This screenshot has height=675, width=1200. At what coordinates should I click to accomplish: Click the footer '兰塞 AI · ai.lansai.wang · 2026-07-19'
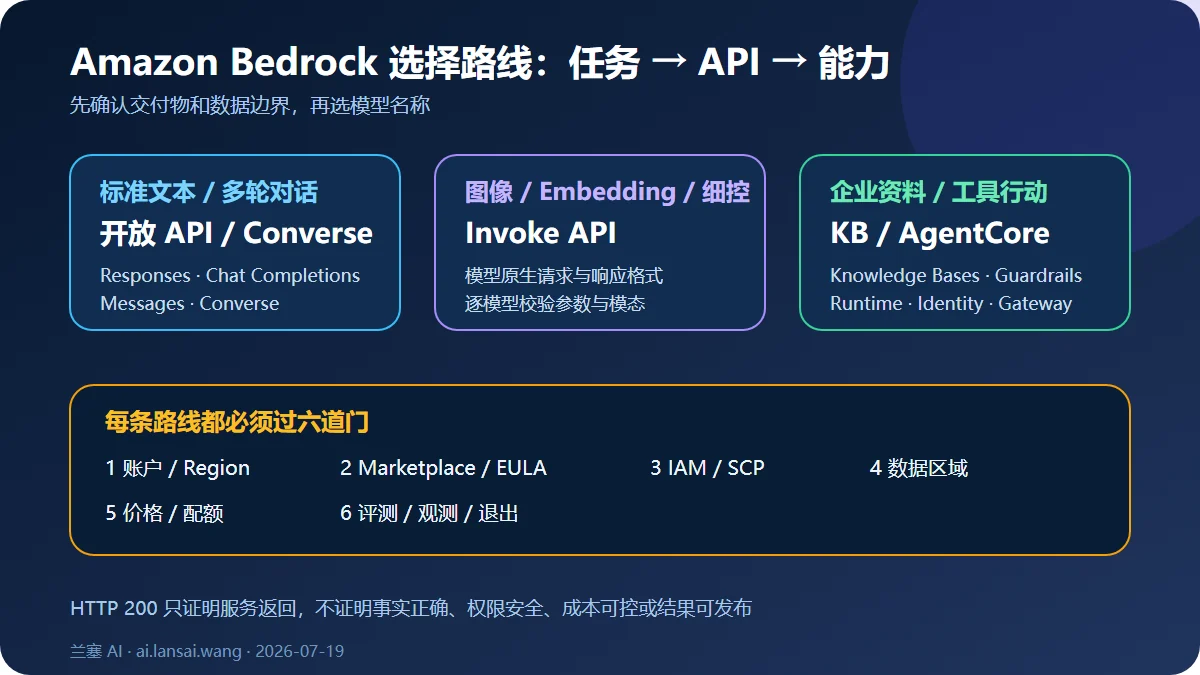pyautogui.click(x=207, y=651)
